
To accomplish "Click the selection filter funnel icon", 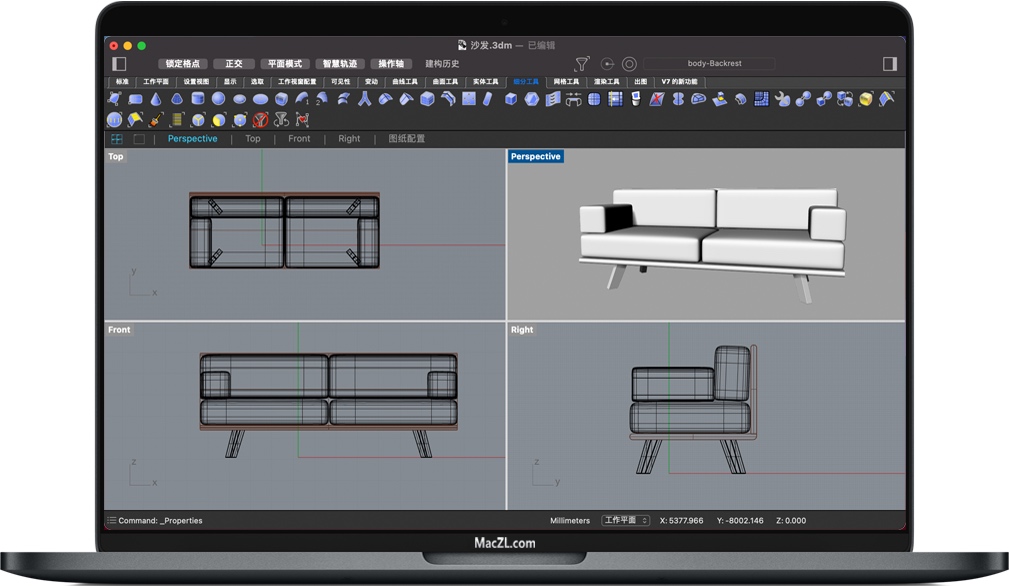I will click(582, 64).
